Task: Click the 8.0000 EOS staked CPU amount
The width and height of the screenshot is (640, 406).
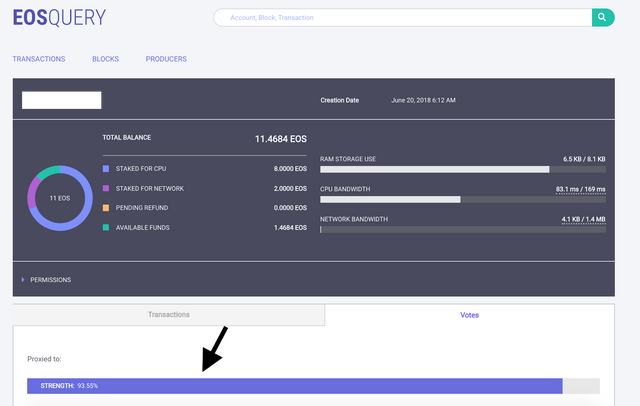Action: (x=290, y=169)
